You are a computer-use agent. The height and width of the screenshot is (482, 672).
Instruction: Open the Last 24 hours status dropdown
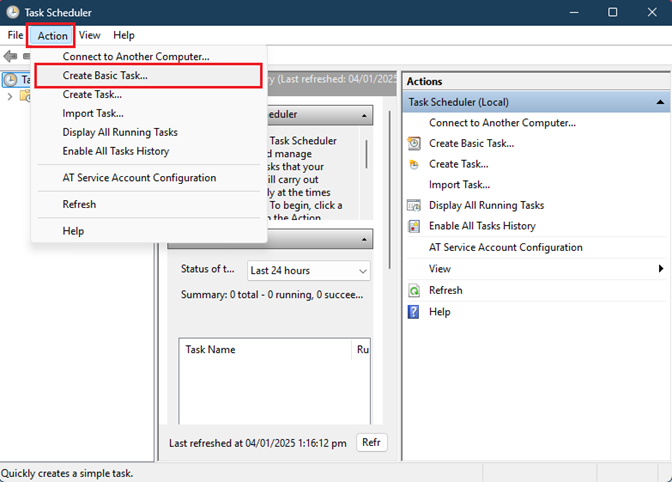click(309, 271)
